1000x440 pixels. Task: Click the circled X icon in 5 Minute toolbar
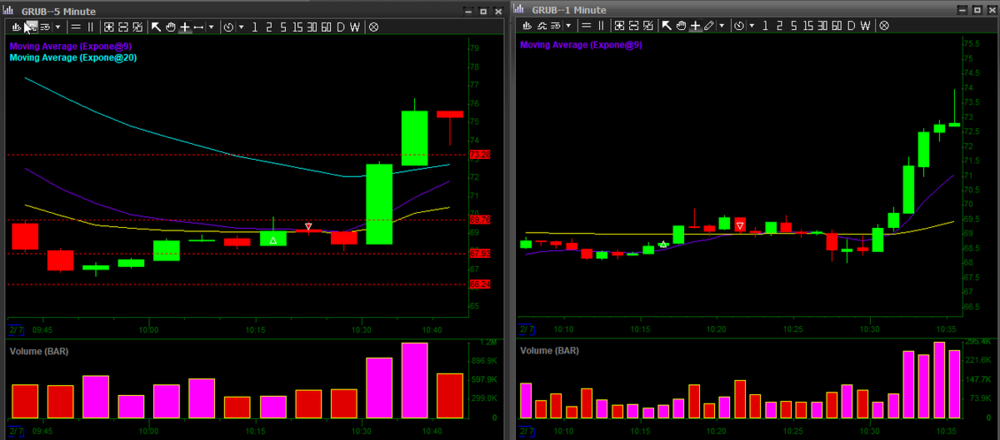tap(373, 27)
